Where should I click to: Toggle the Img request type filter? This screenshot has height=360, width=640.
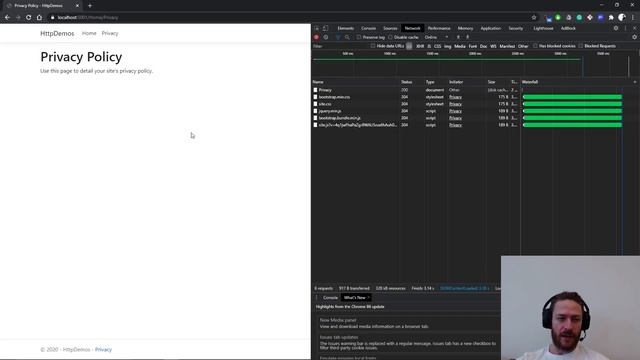pyautogui.click(x=448, y=46)
